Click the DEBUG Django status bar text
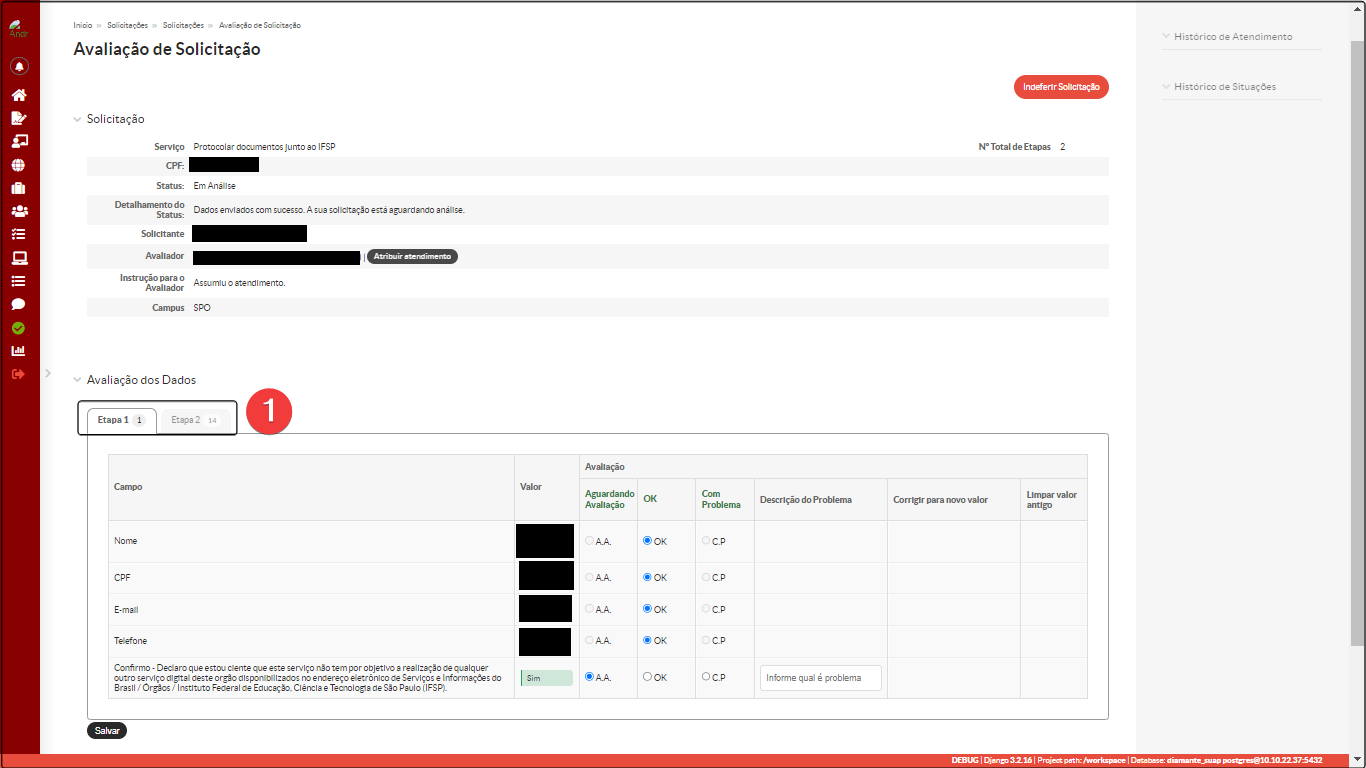1366x768 pixels. pos(1138,761)
